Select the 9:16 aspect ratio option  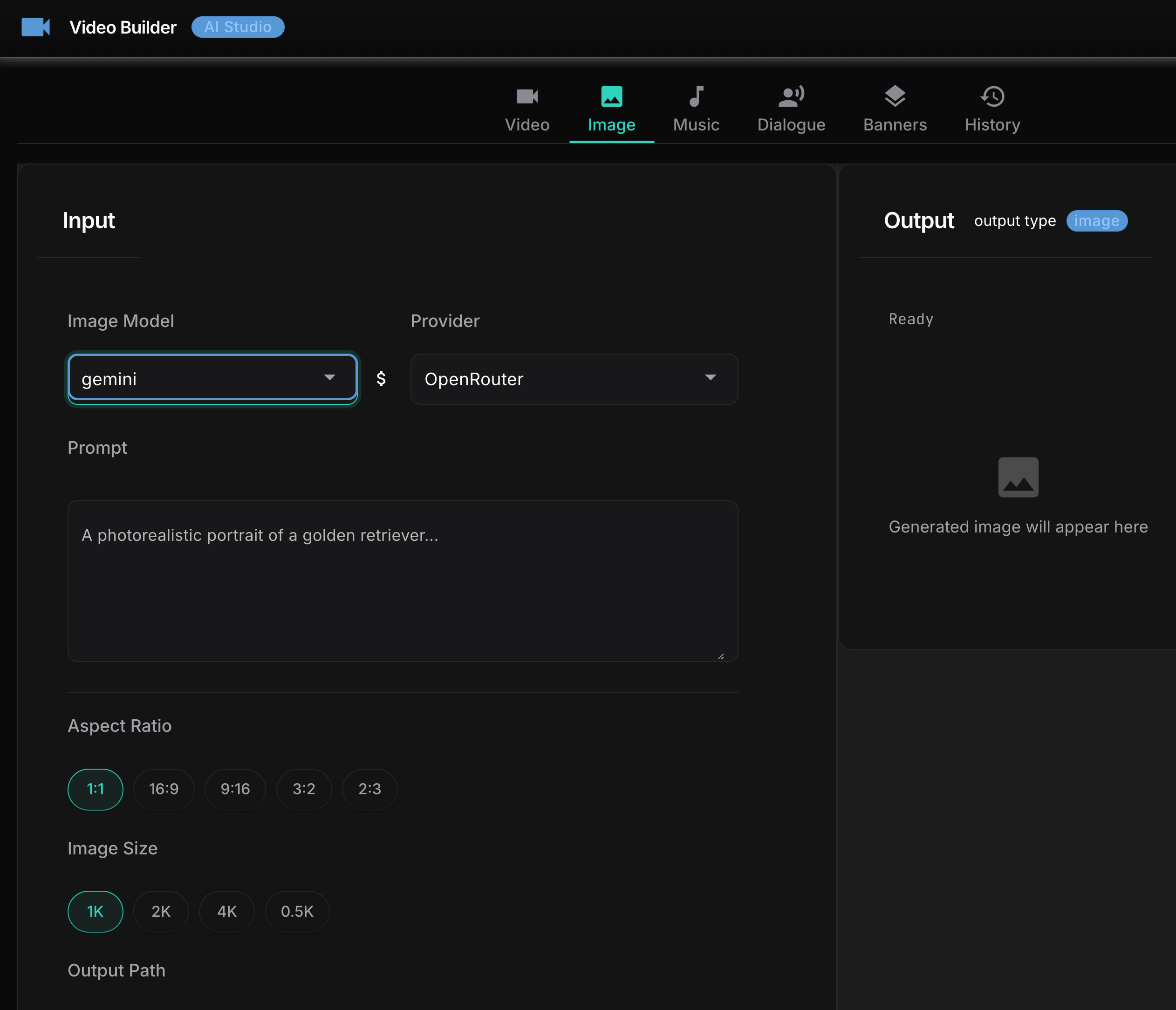click(x=235, y=789)
